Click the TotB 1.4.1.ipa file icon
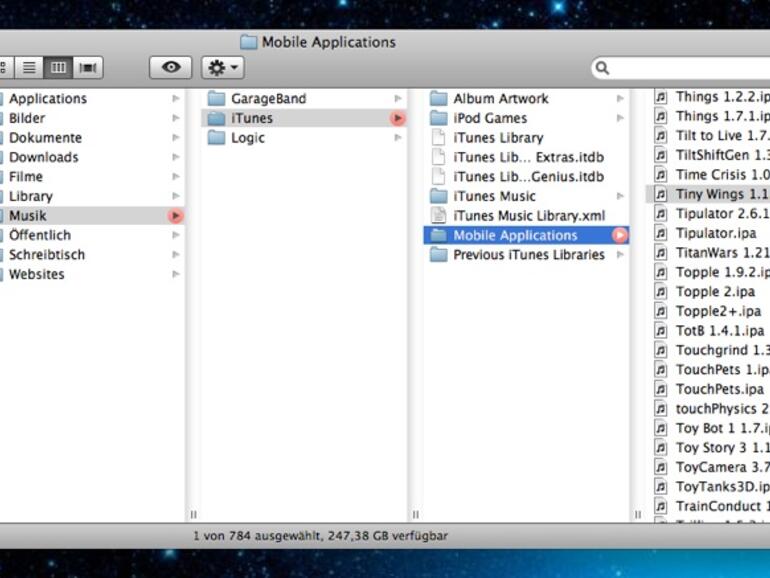 click(x=661, y=331)
